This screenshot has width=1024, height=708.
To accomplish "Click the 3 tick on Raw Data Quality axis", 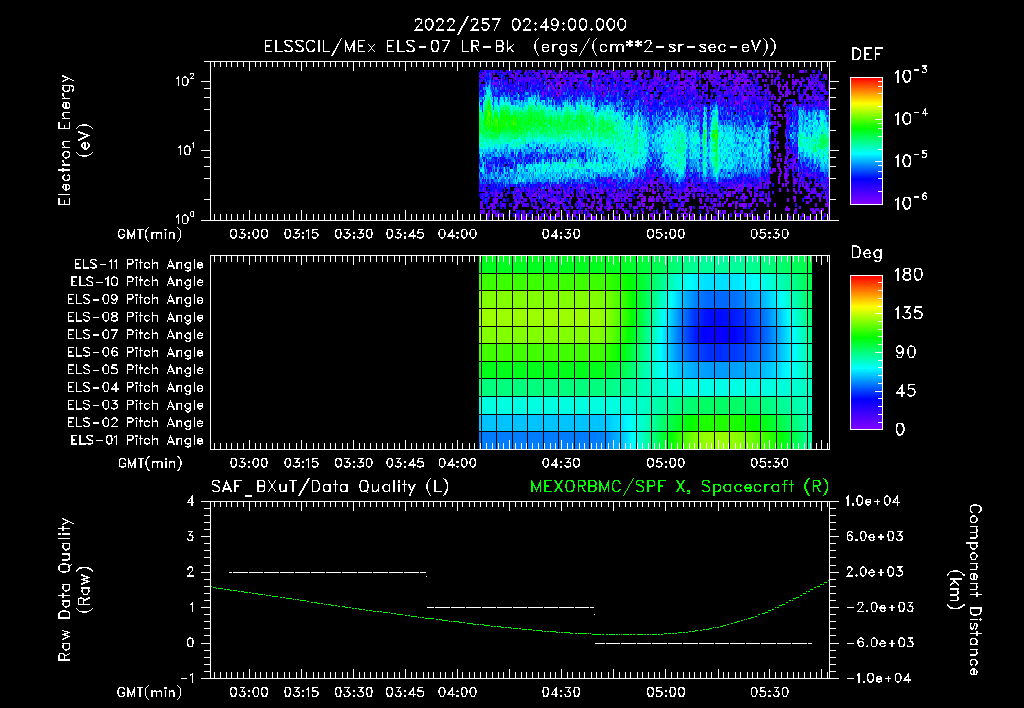I will (191, 537).
